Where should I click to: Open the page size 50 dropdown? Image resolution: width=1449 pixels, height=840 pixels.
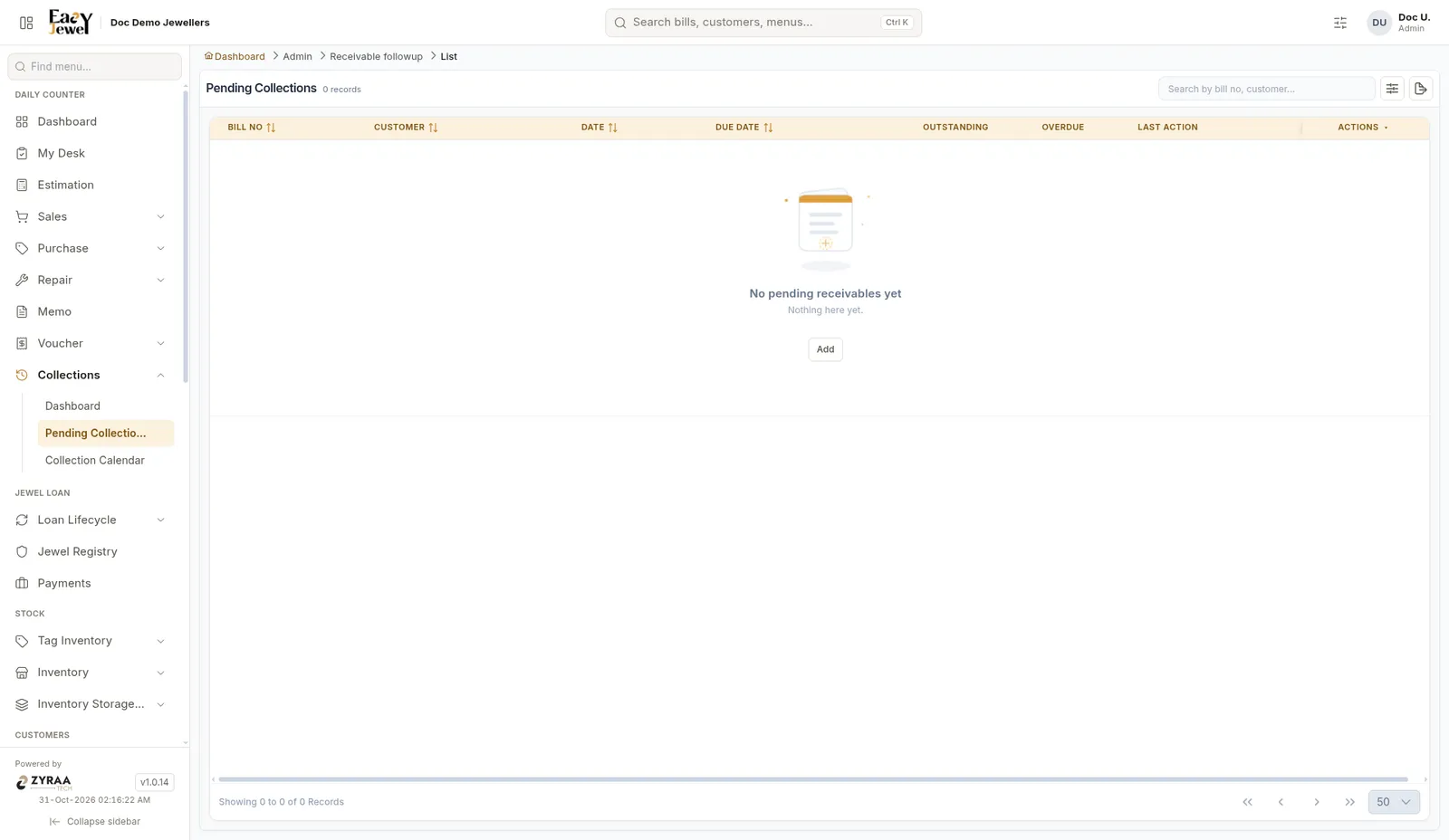[x=1394, y=802]
